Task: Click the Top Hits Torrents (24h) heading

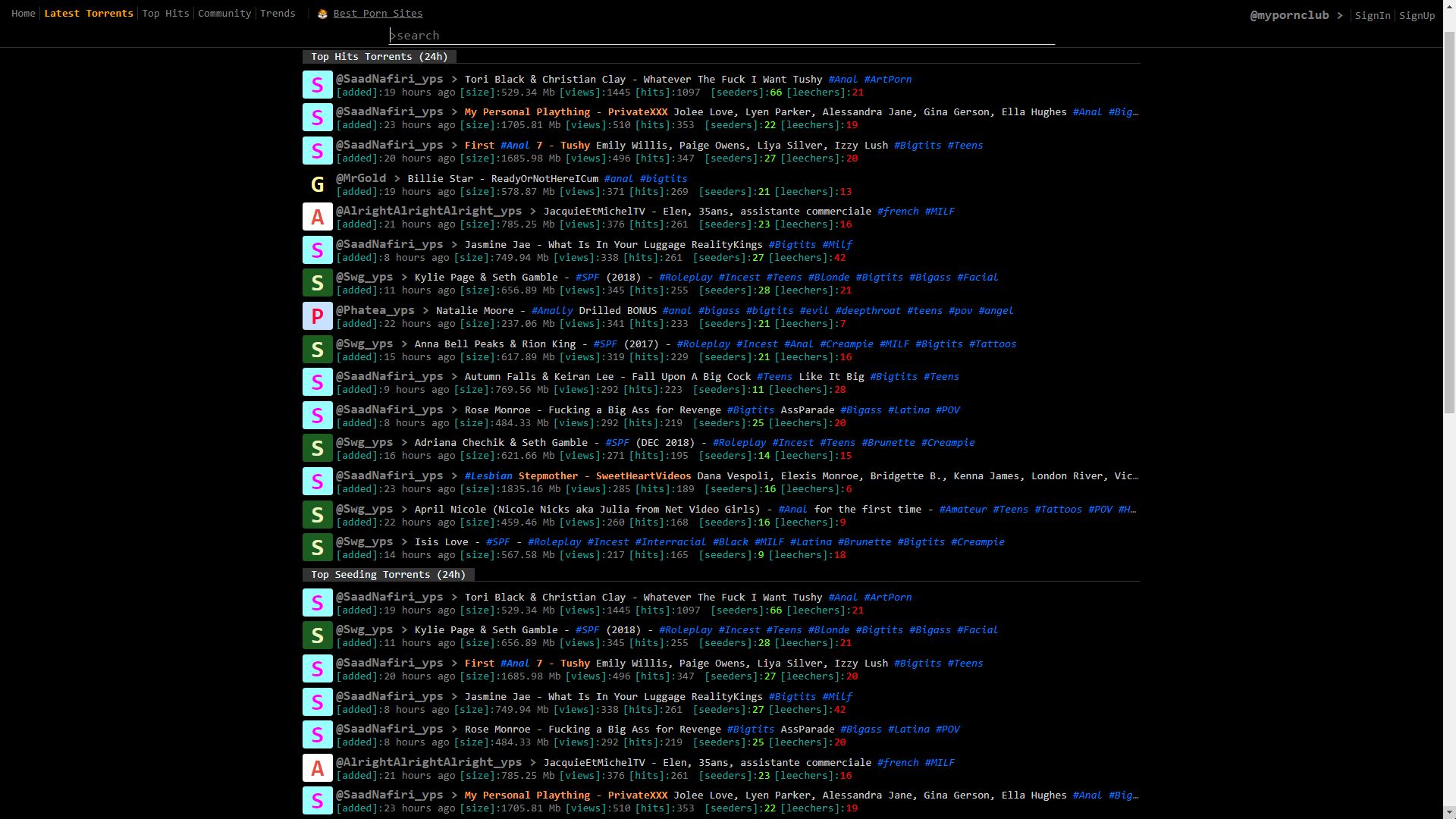Action: coord(379,57)
